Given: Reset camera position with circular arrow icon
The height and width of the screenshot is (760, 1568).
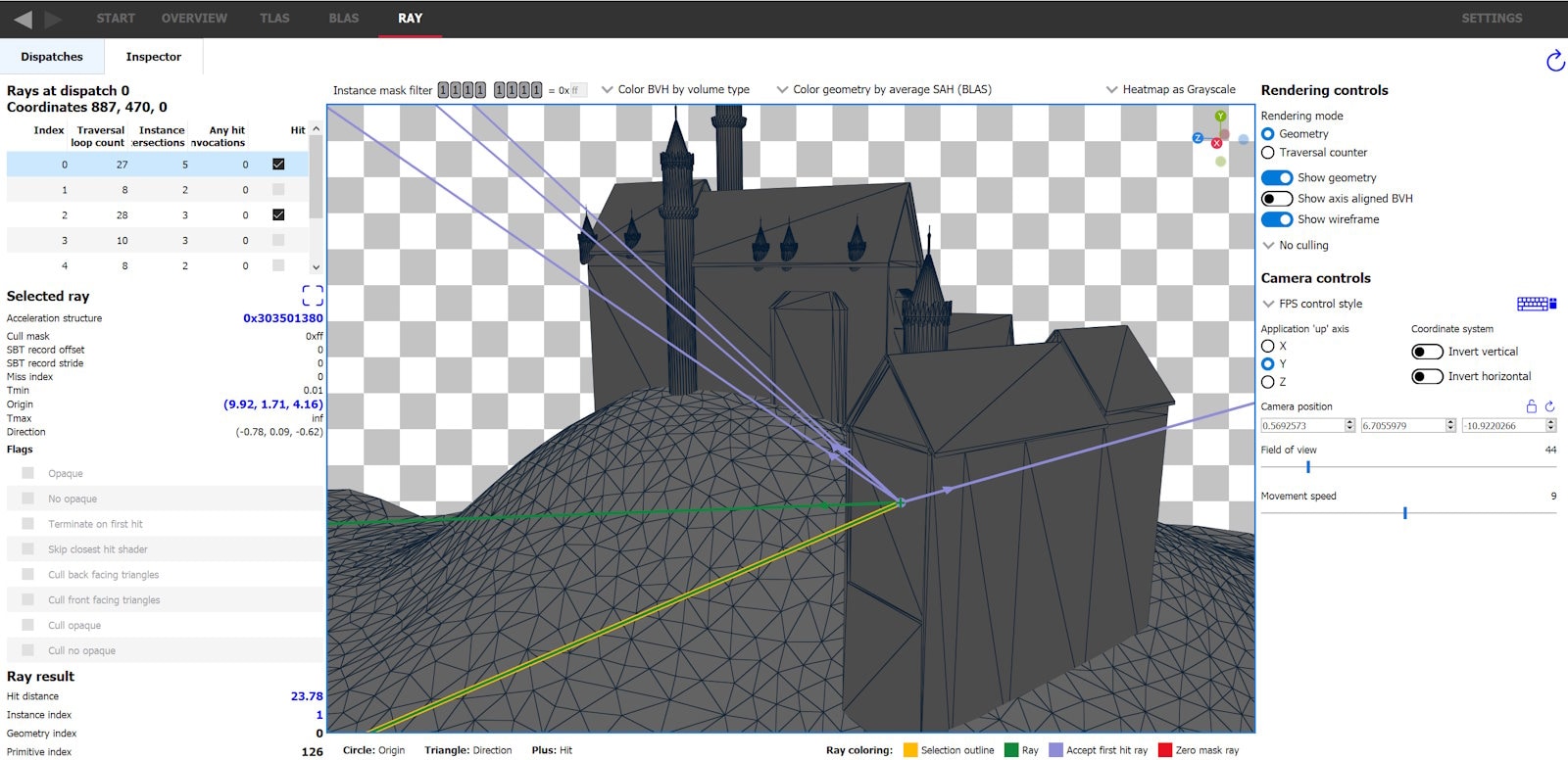Looking at the screenshot, I should coord(1549,406).
